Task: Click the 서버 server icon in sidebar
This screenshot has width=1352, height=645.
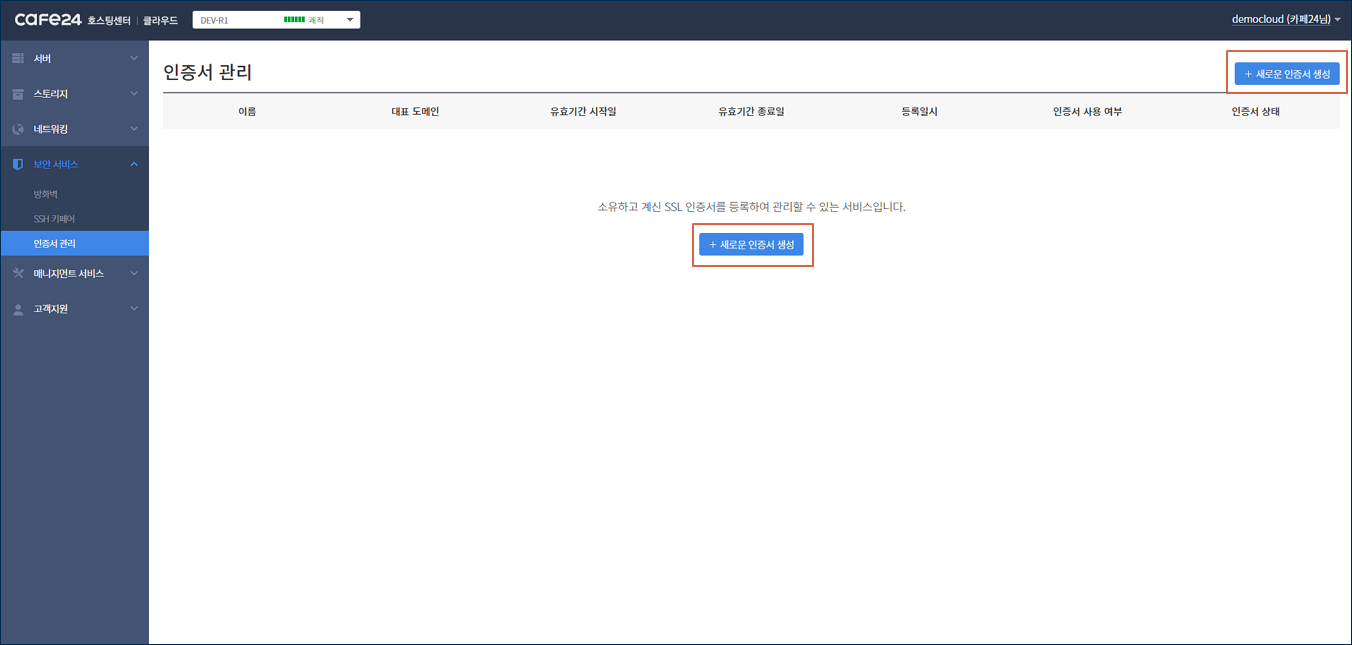Action: tap(18, 59)
